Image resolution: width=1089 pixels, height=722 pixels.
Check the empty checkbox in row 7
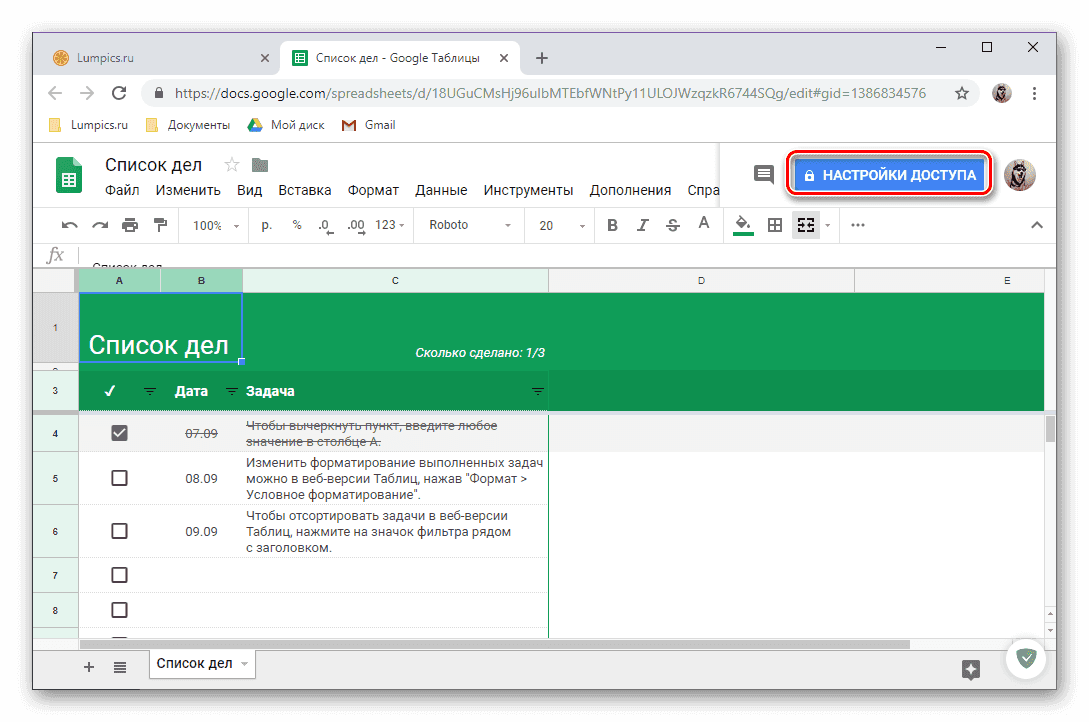coord(119,574)
